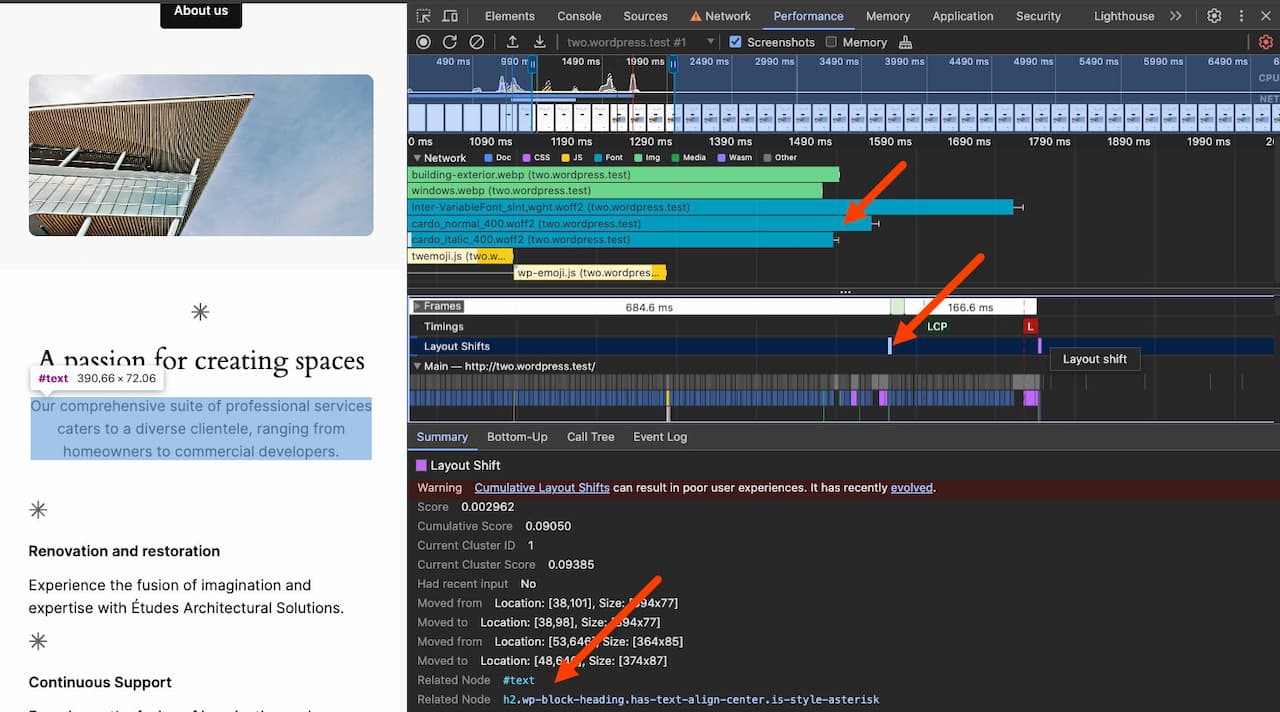Open the DevTools three-dot menu
Image resolution: width=1280 pixels, height=712 pixels.
pyautogui.click(x=1239, y=16)
